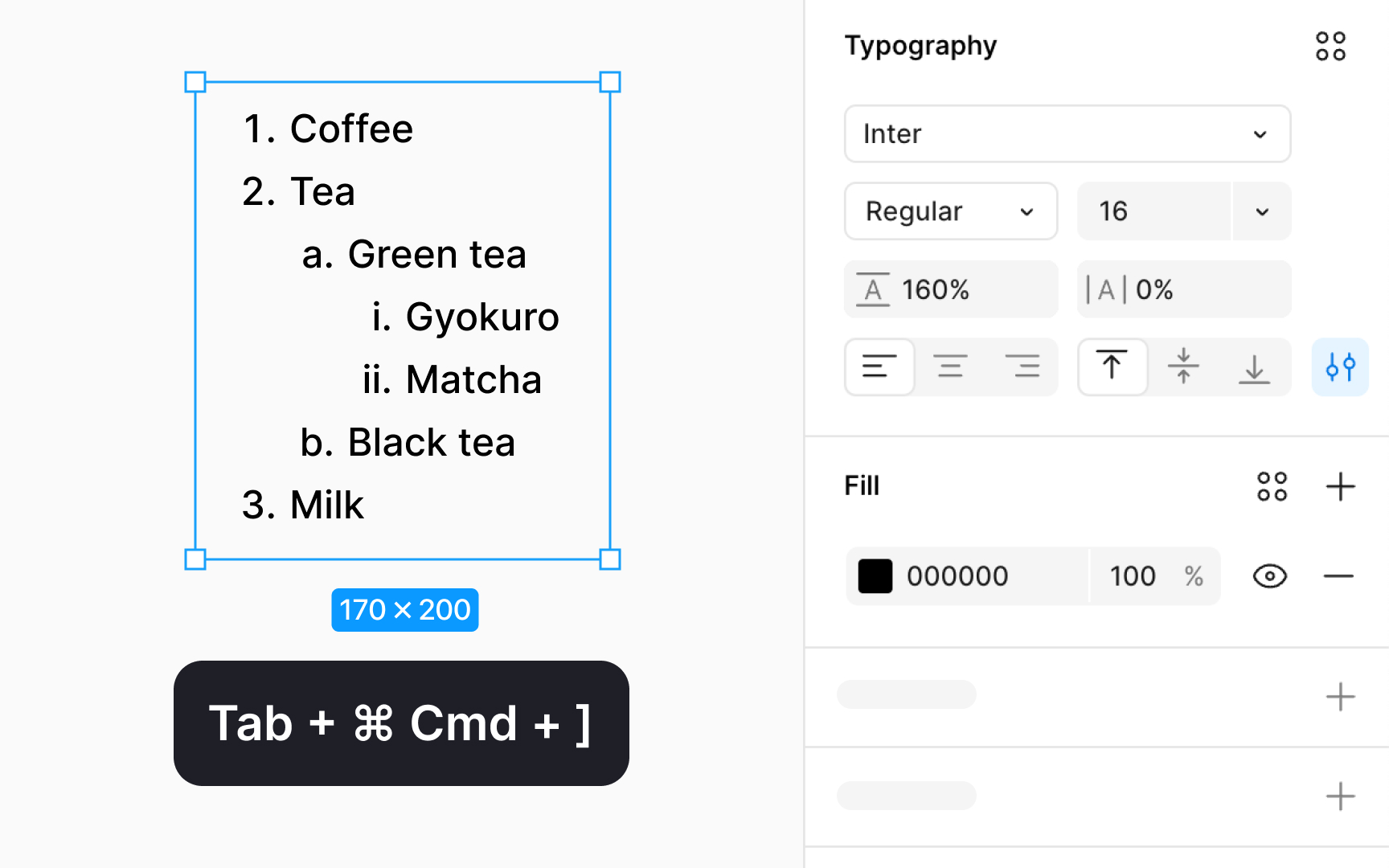
Task: Open the typography style variants icon
Action: (1330, 46)
